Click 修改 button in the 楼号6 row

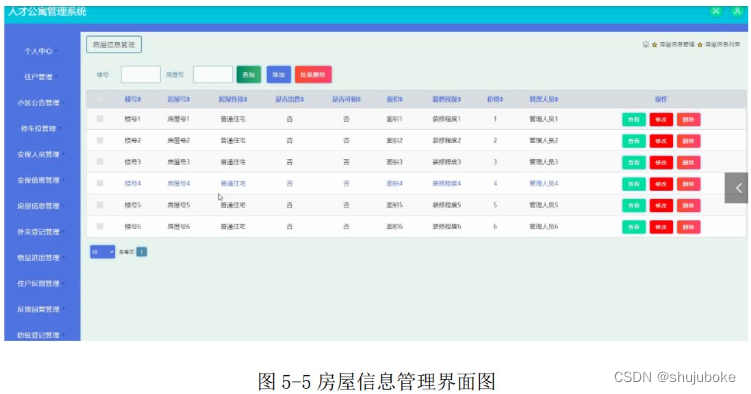click(x=661, y=227)
